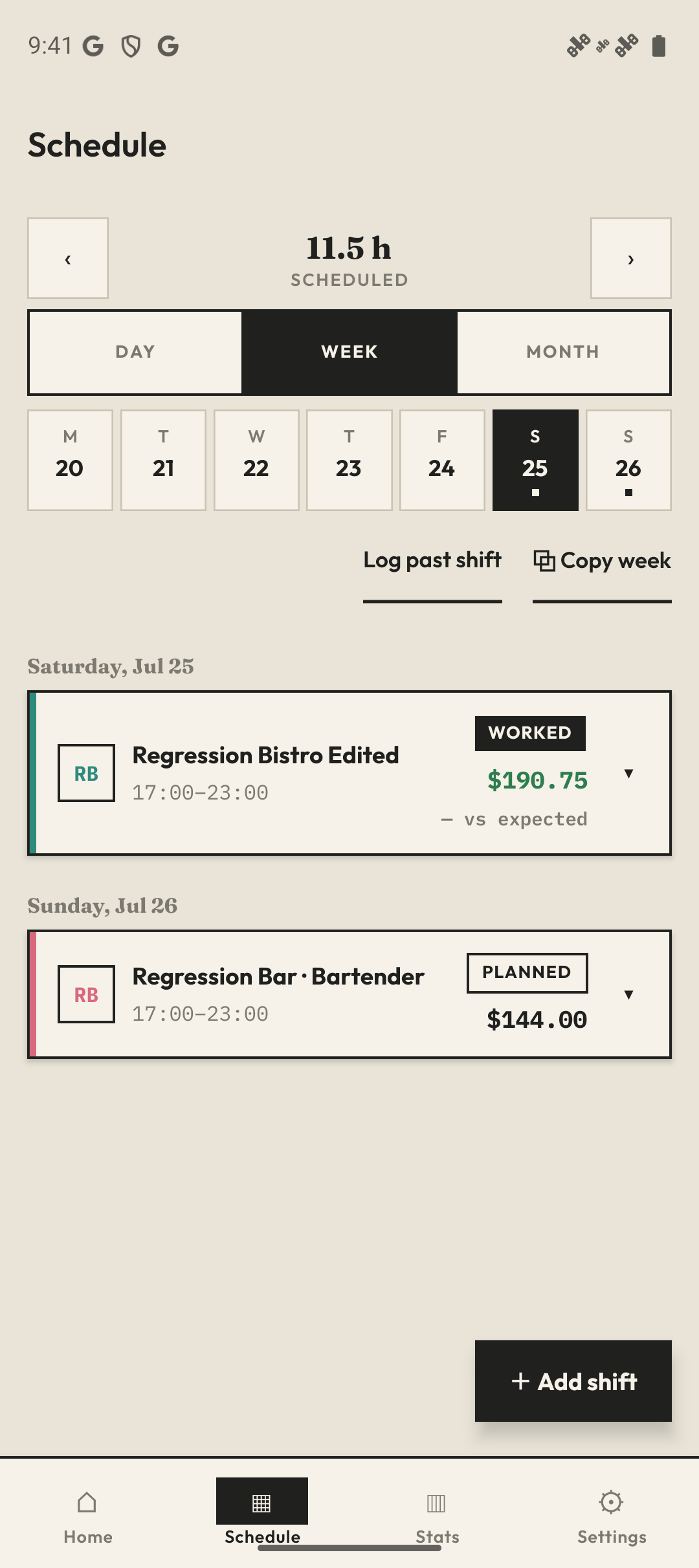
Task: Tap the battery icon in status bar
Action: [x=659, y=46]
